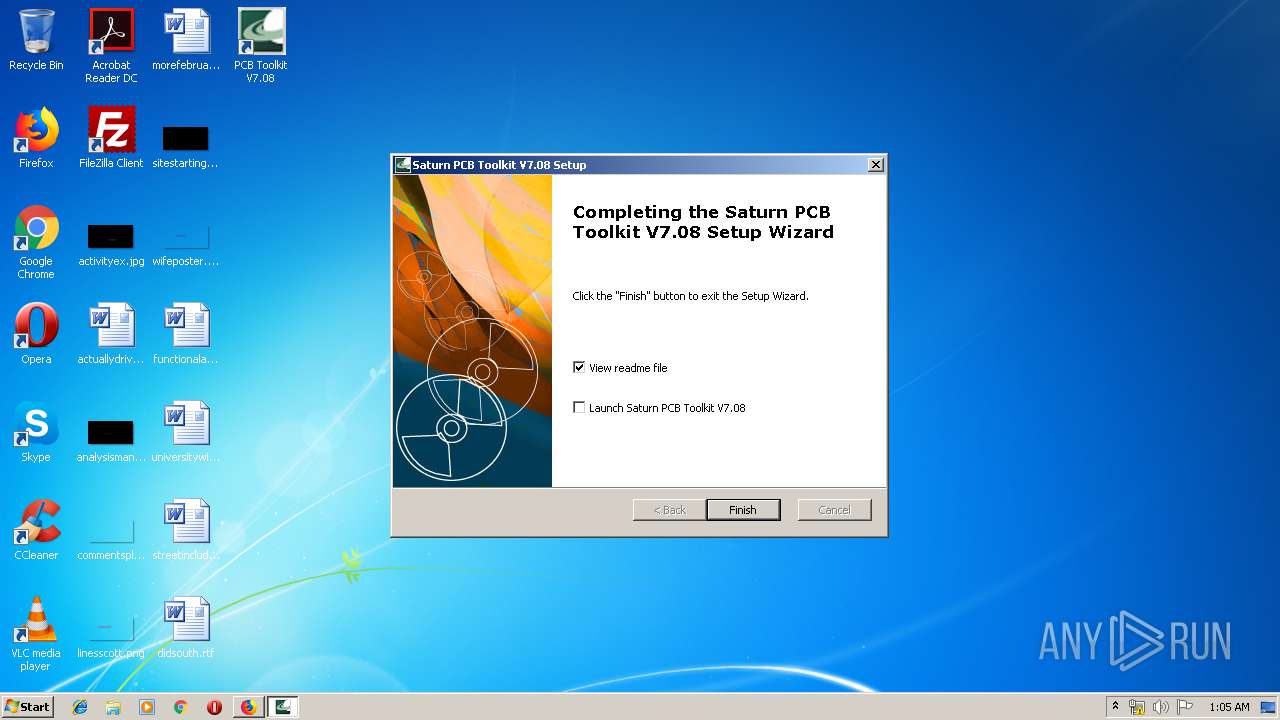Click the Saturn installer title bar icon
The image size is (1280, 720).
pos(403,165)
